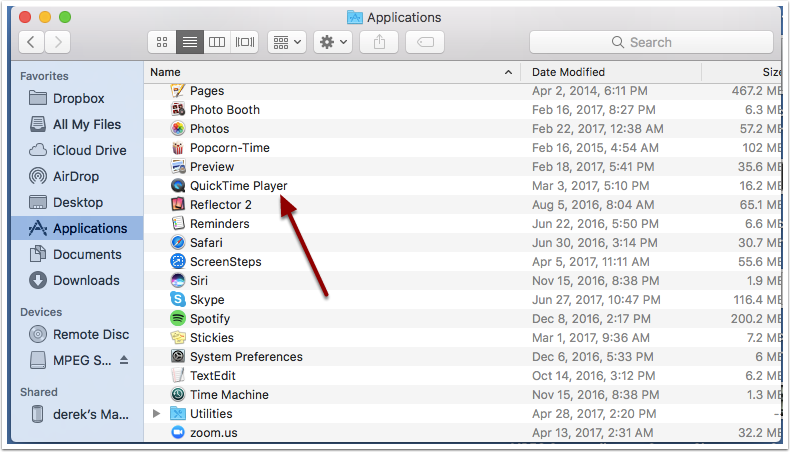Screen dimensions: 790x452
Task: Click the Share toolbar button
Action: pyautogui.click(x=379, y=42)
